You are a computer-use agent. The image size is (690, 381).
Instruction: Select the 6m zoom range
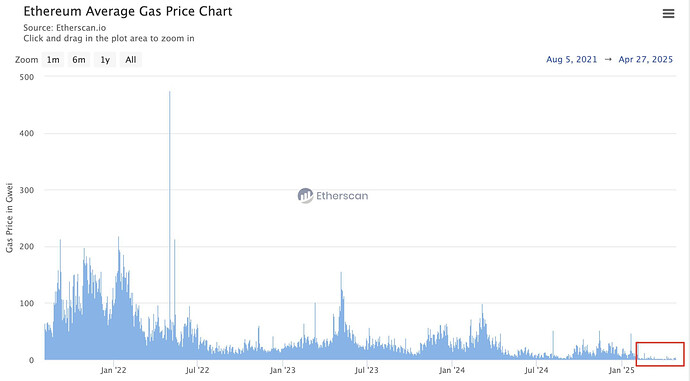click(79, 60)
